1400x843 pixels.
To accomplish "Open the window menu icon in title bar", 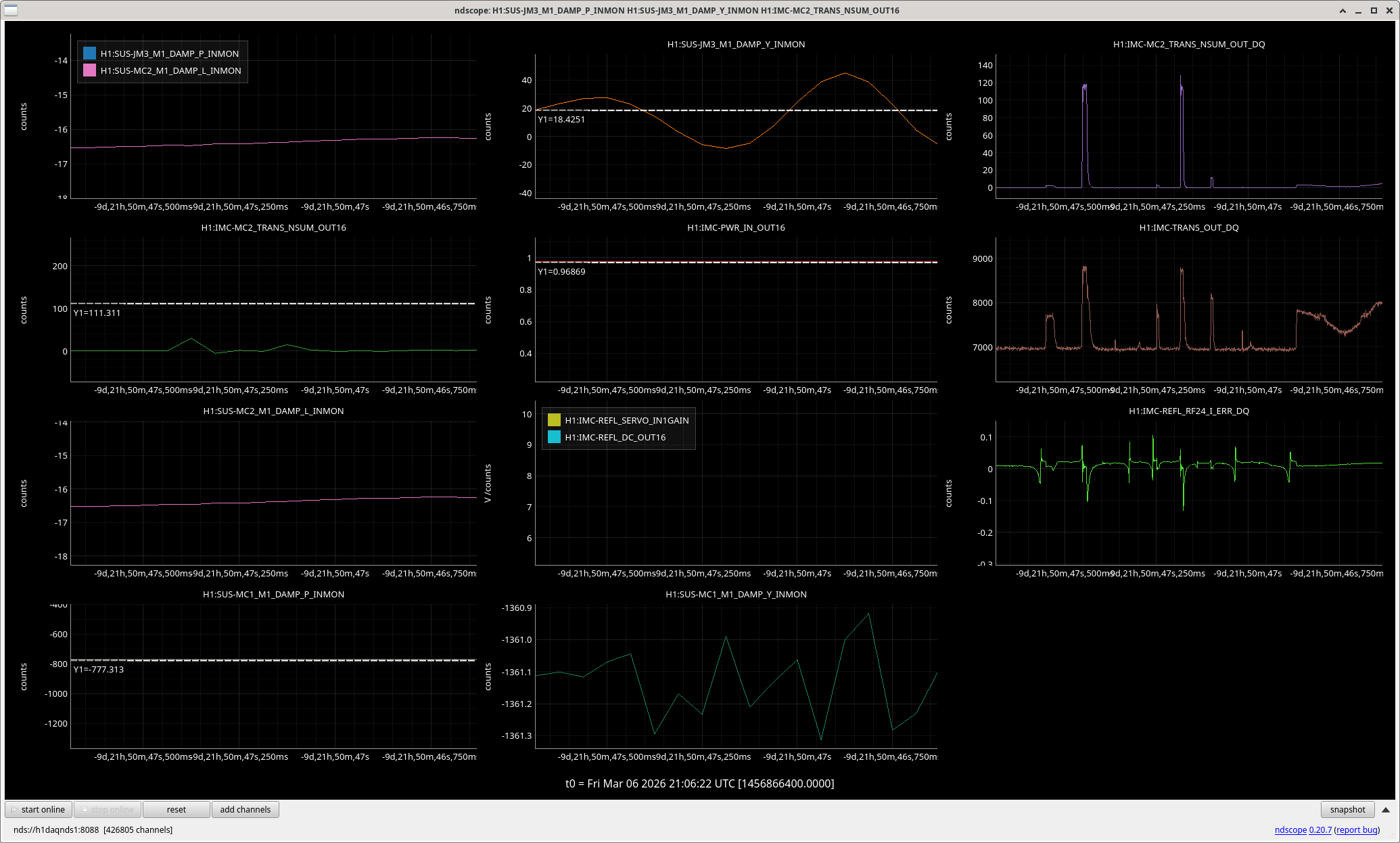I will click(x=11, y=10).
